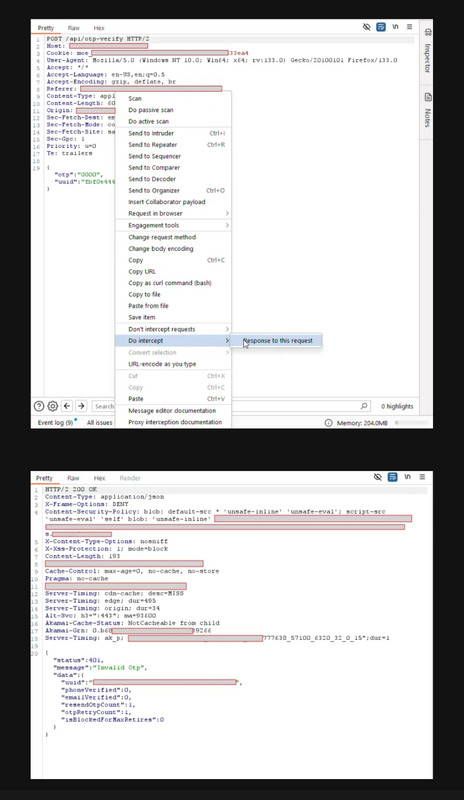Select Send to Organizer

pos(173,190)
